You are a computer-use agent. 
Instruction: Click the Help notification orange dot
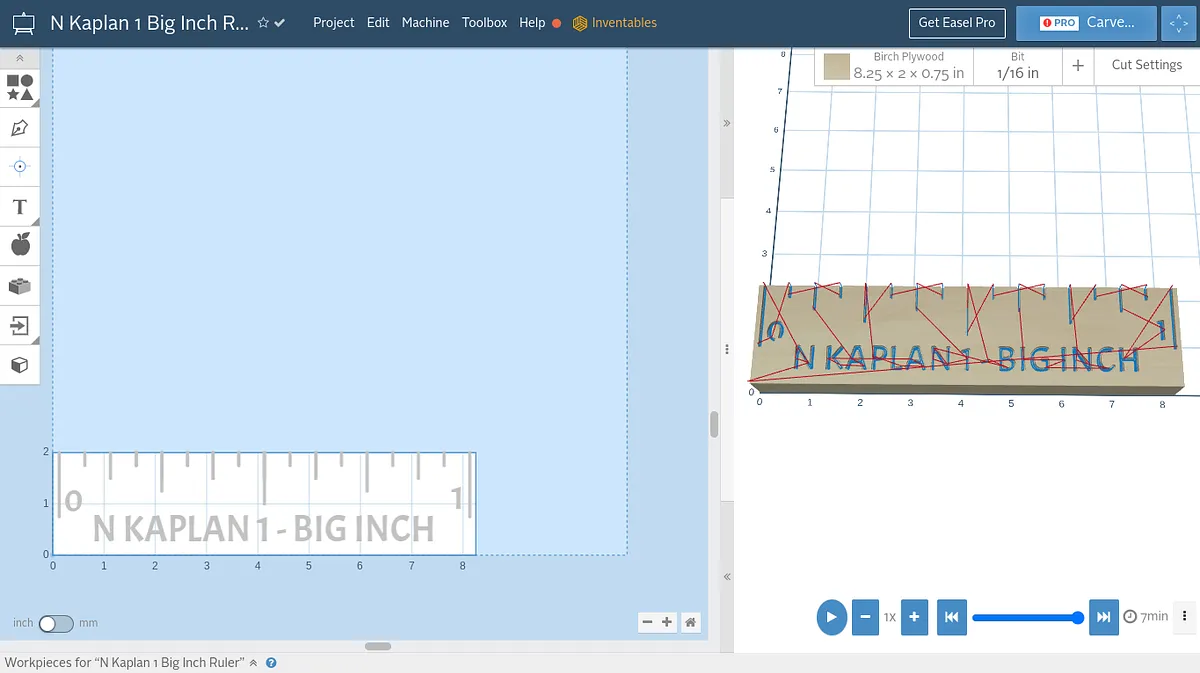tap(556, 23)
